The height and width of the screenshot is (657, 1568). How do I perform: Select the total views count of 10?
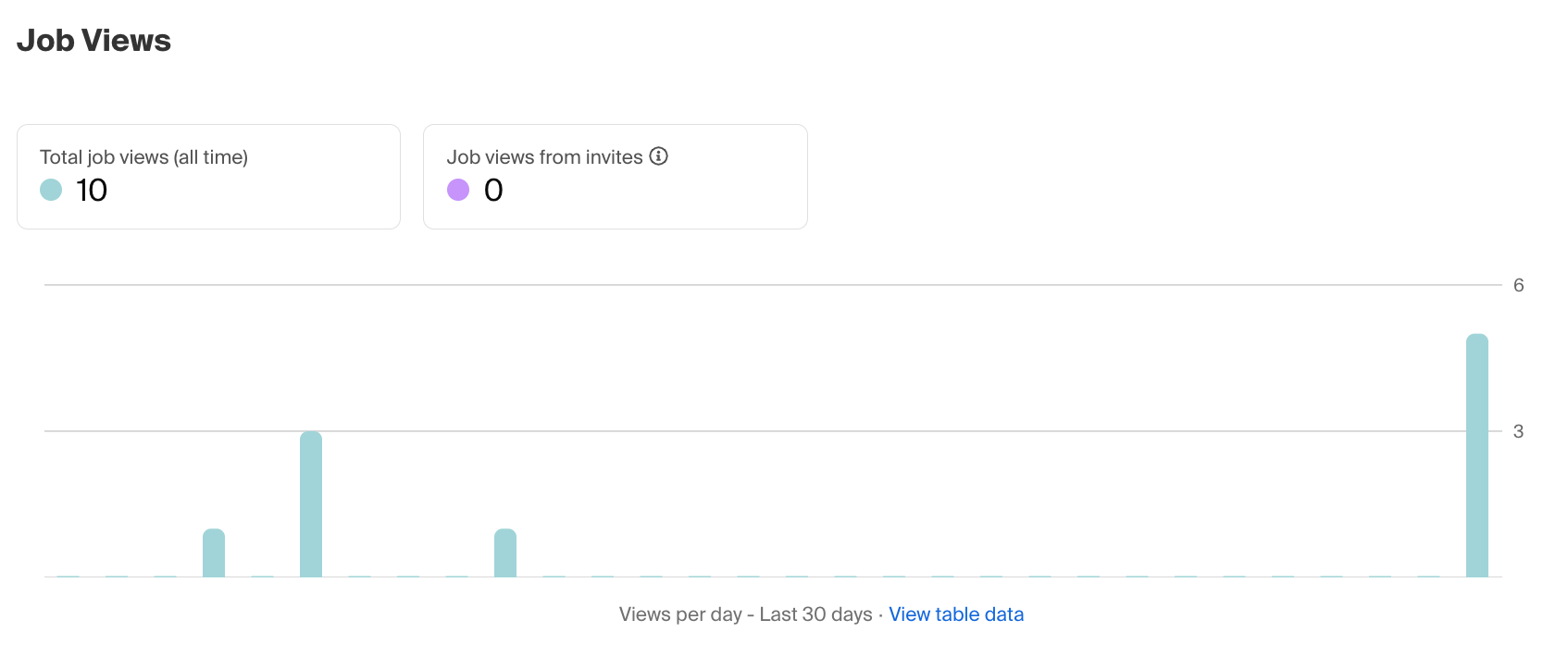(x=92, y=190)
